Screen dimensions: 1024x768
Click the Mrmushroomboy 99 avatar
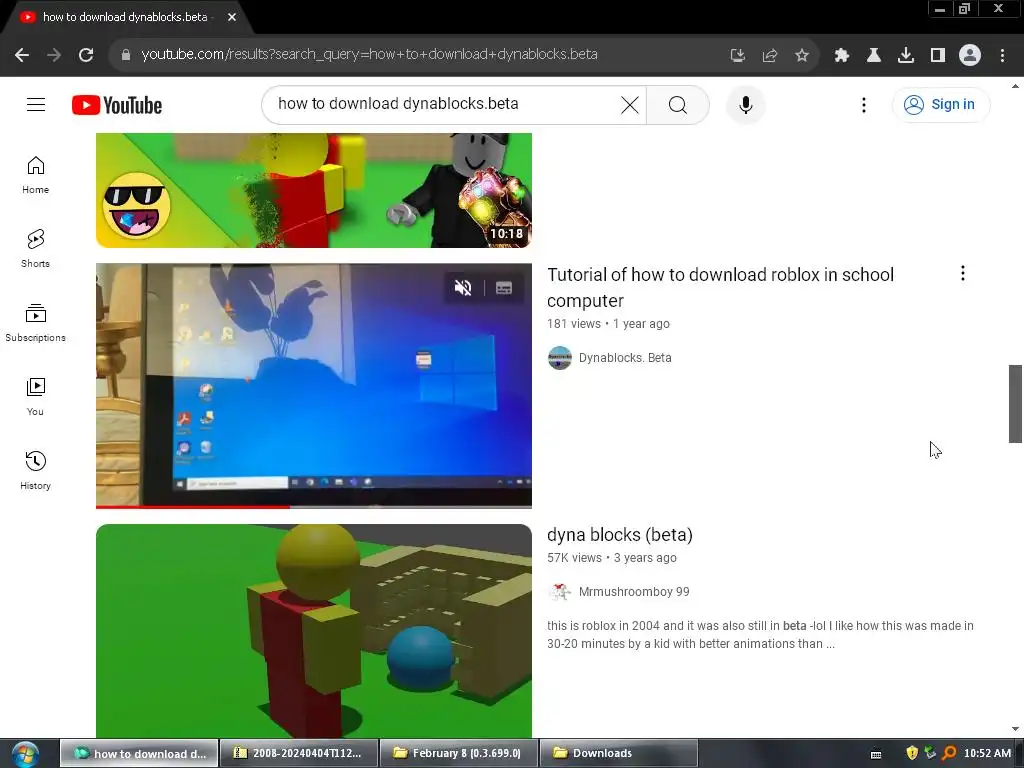560,592
